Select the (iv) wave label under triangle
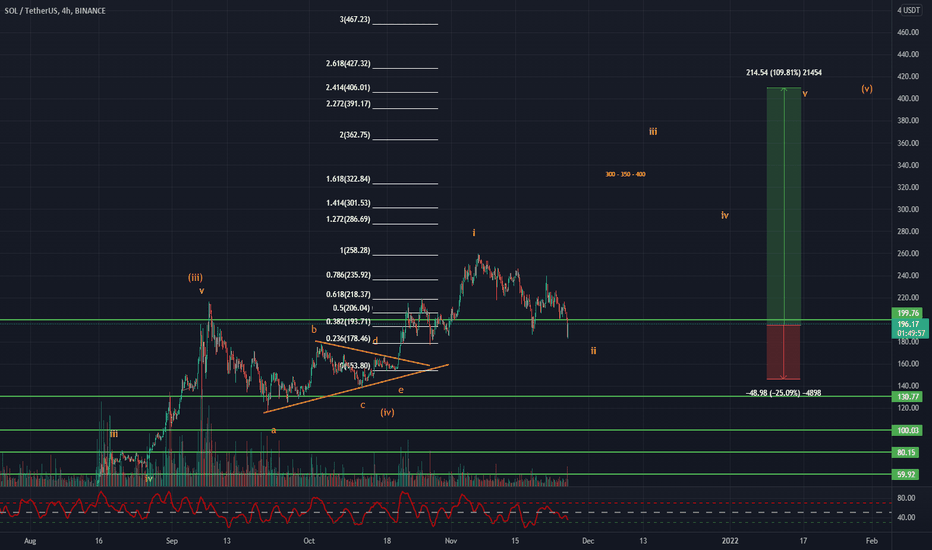932x550 pixels. [388, 412]
